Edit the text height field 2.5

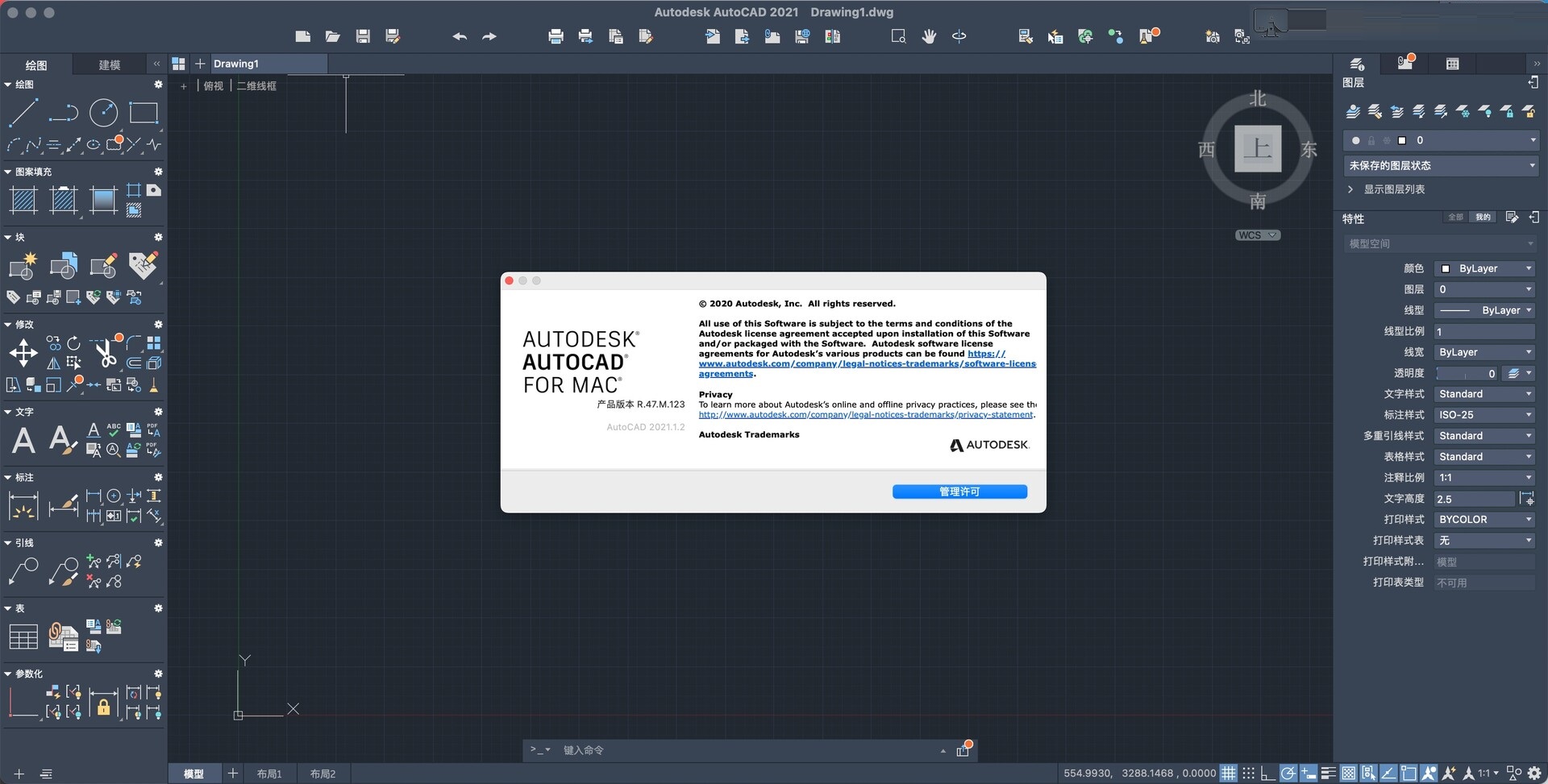point(1474,499)
